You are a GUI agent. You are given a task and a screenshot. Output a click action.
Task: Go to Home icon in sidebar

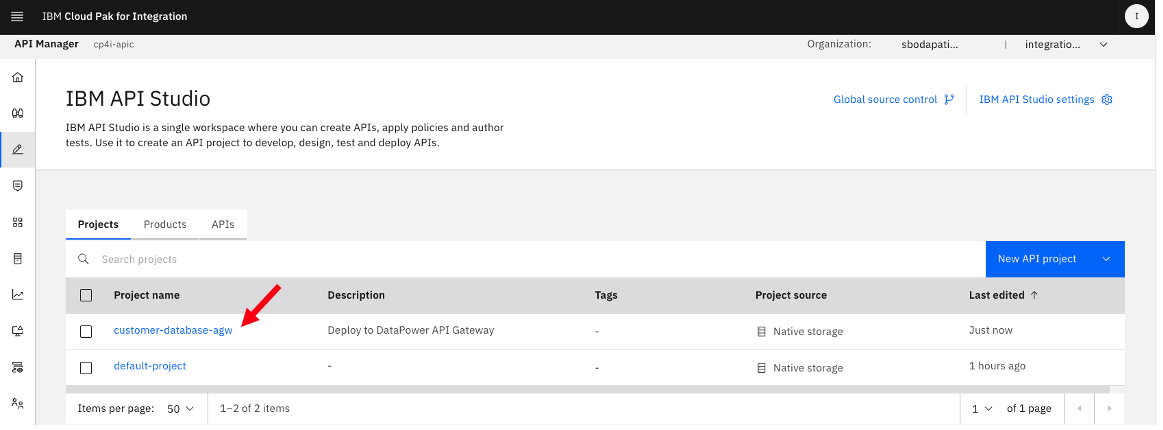(18, 77)
